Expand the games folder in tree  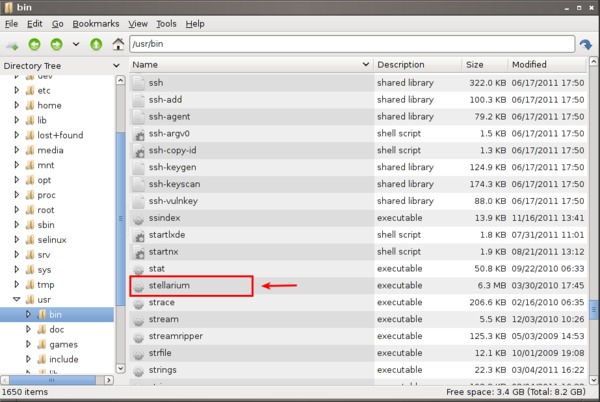click(28, 344)
